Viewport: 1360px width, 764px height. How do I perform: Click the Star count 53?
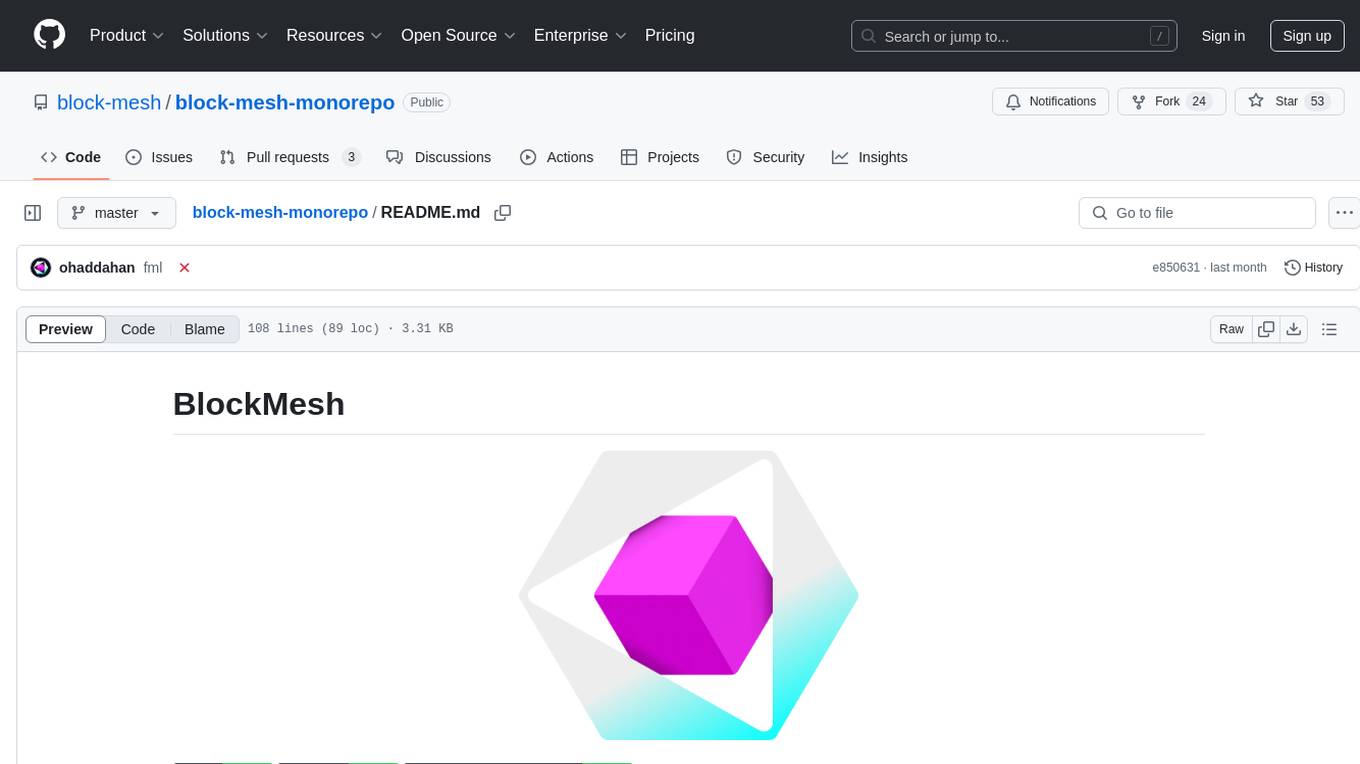(x=1317, y=102)
